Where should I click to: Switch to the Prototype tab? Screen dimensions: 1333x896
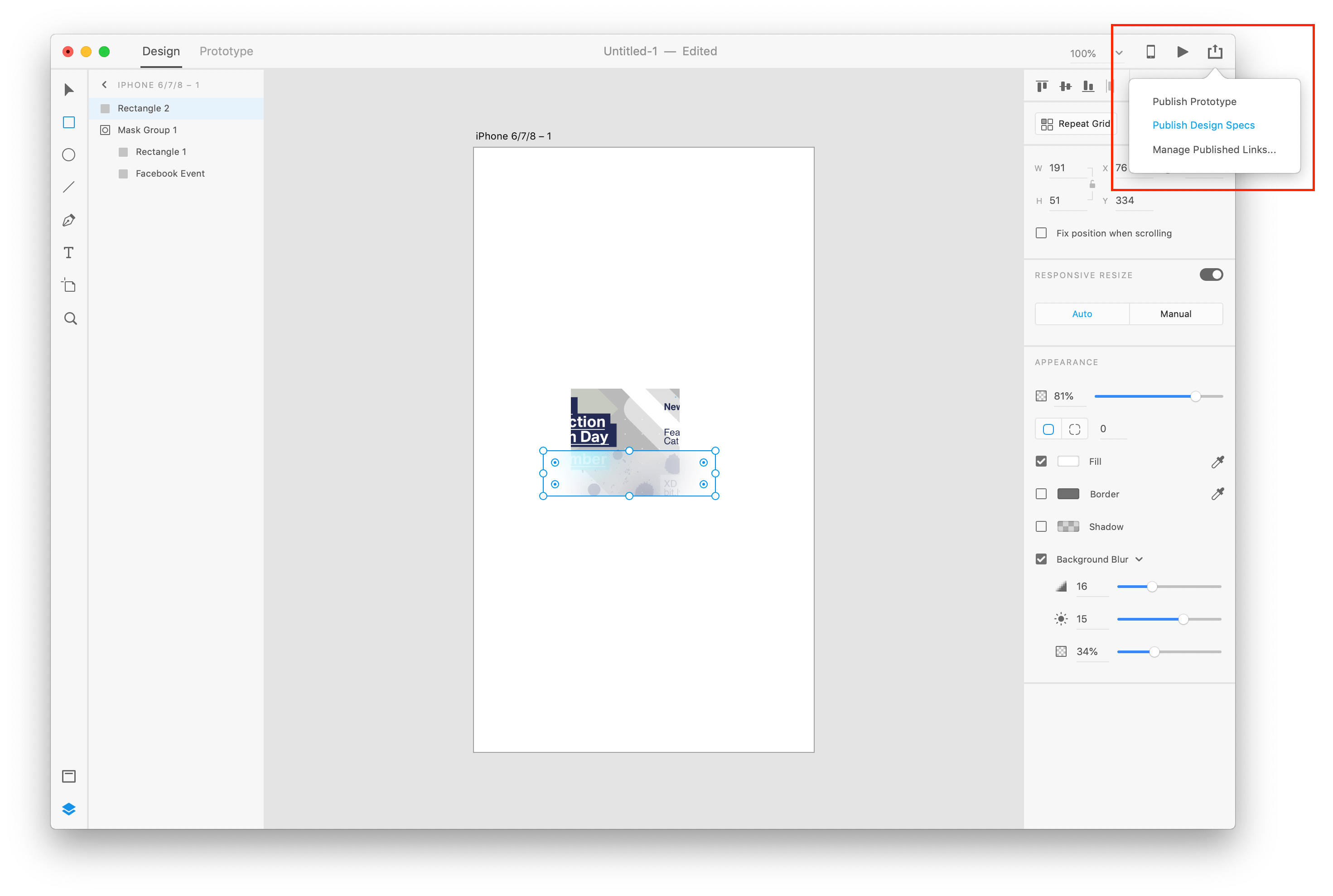[x=226, y=52]
